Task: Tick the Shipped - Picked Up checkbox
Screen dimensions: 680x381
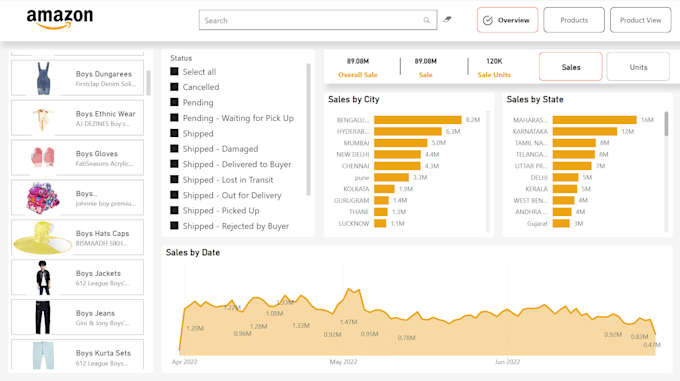Action: pos(174,210)
